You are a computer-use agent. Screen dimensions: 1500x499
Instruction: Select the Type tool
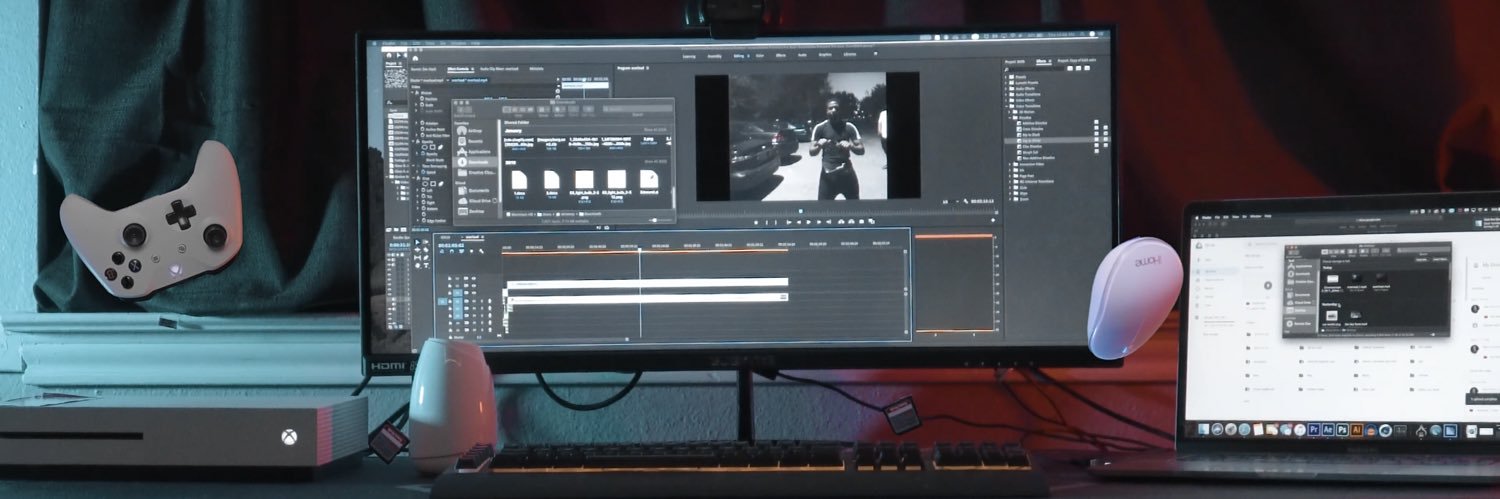[x=426, y=266]
